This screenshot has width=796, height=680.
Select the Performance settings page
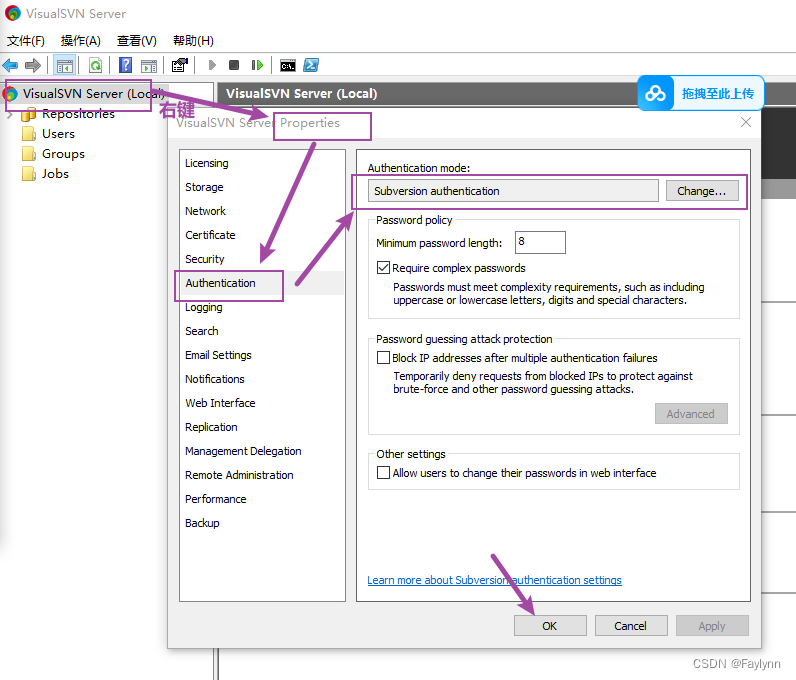(x=216, y=499)
